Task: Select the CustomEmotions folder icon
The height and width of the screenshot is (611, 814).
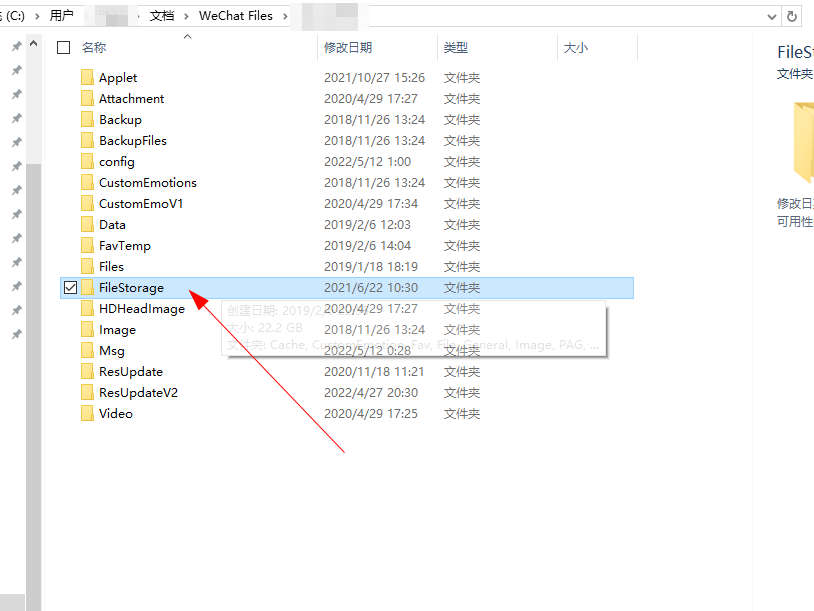Action: pyautogui.click(x=87, y=183)
